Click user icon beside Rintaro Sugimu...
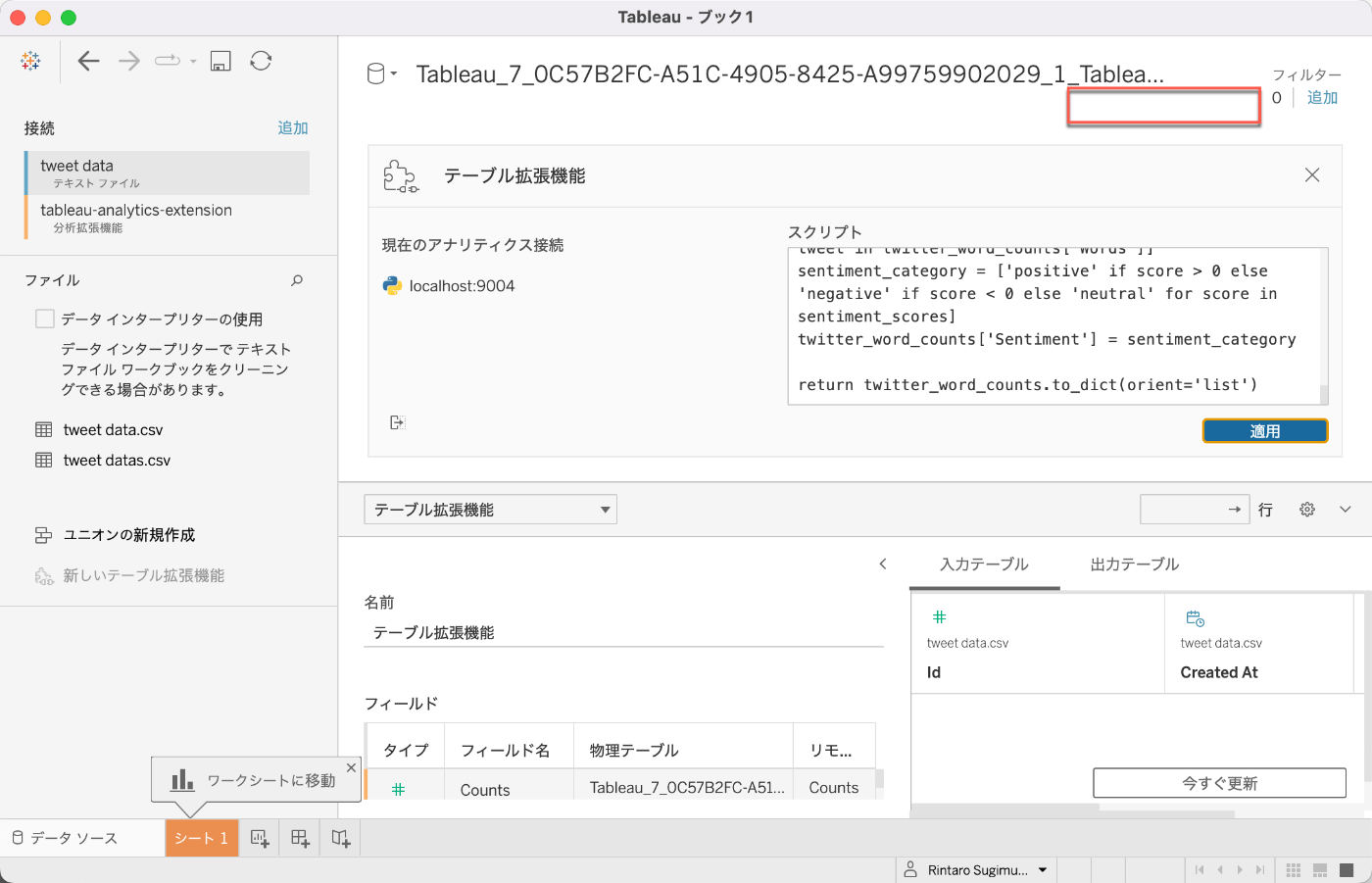1372x883 pixels. pyautogui.click(x=910, y=869)
